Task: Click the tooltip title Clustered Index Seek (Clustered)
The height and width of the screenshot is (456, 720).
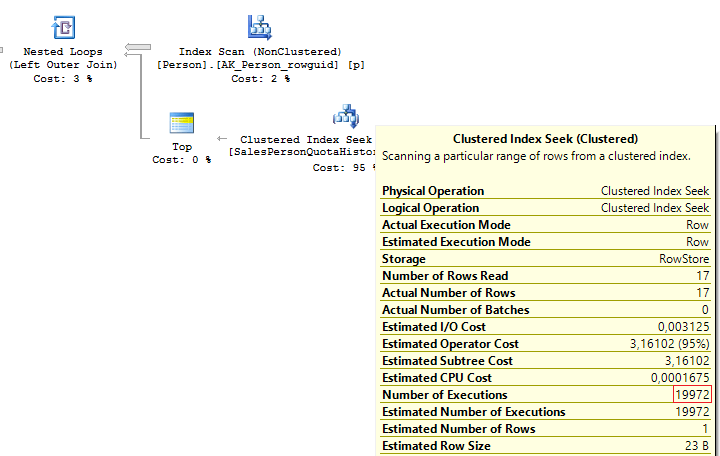Action: click(546, 139)
